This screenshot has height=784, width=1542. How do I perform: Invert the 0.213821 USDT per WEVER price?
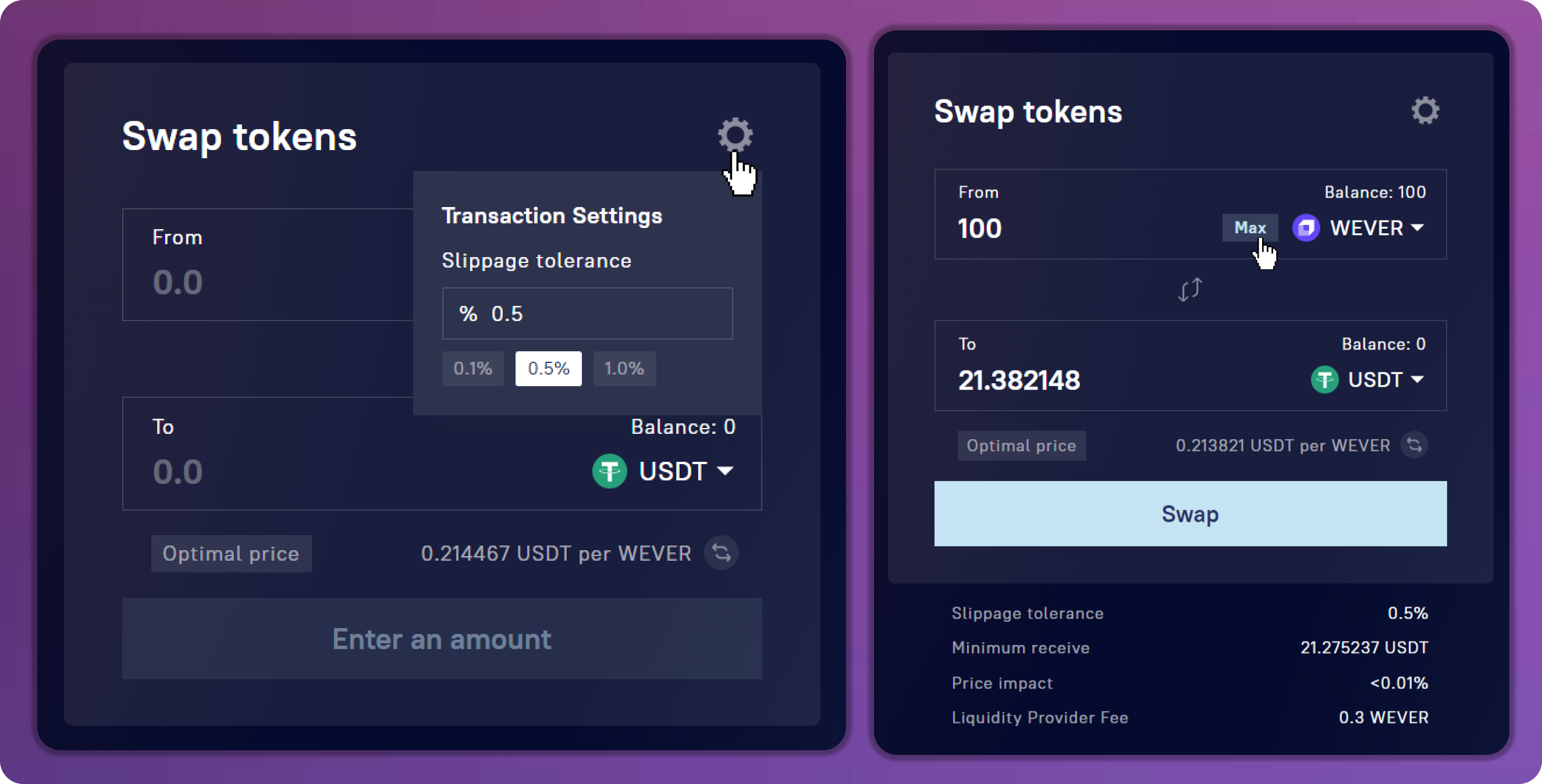click(x=1414, y=446)
